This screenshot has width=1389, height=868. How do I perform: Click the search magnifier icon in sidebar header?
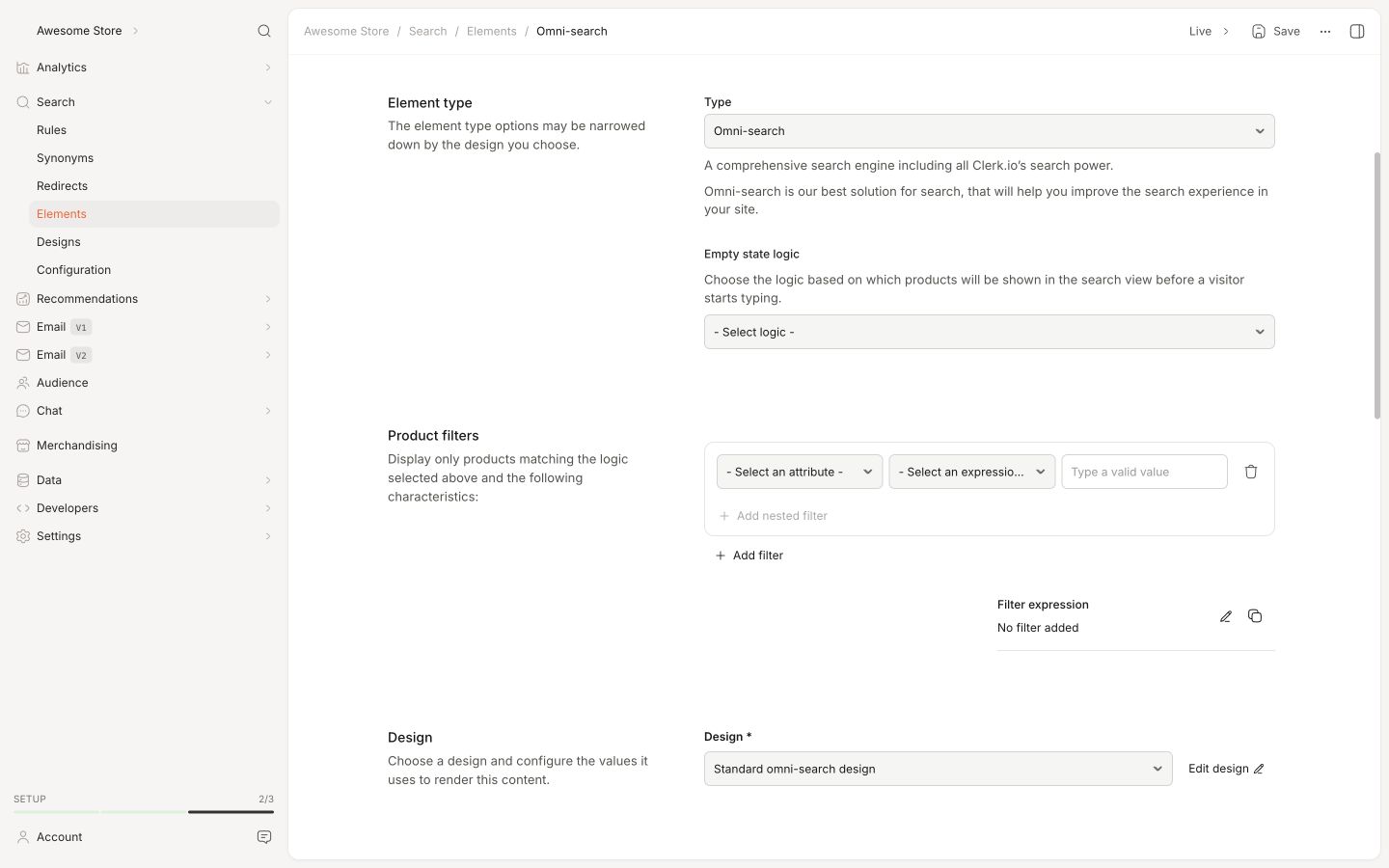click(264, 31)
